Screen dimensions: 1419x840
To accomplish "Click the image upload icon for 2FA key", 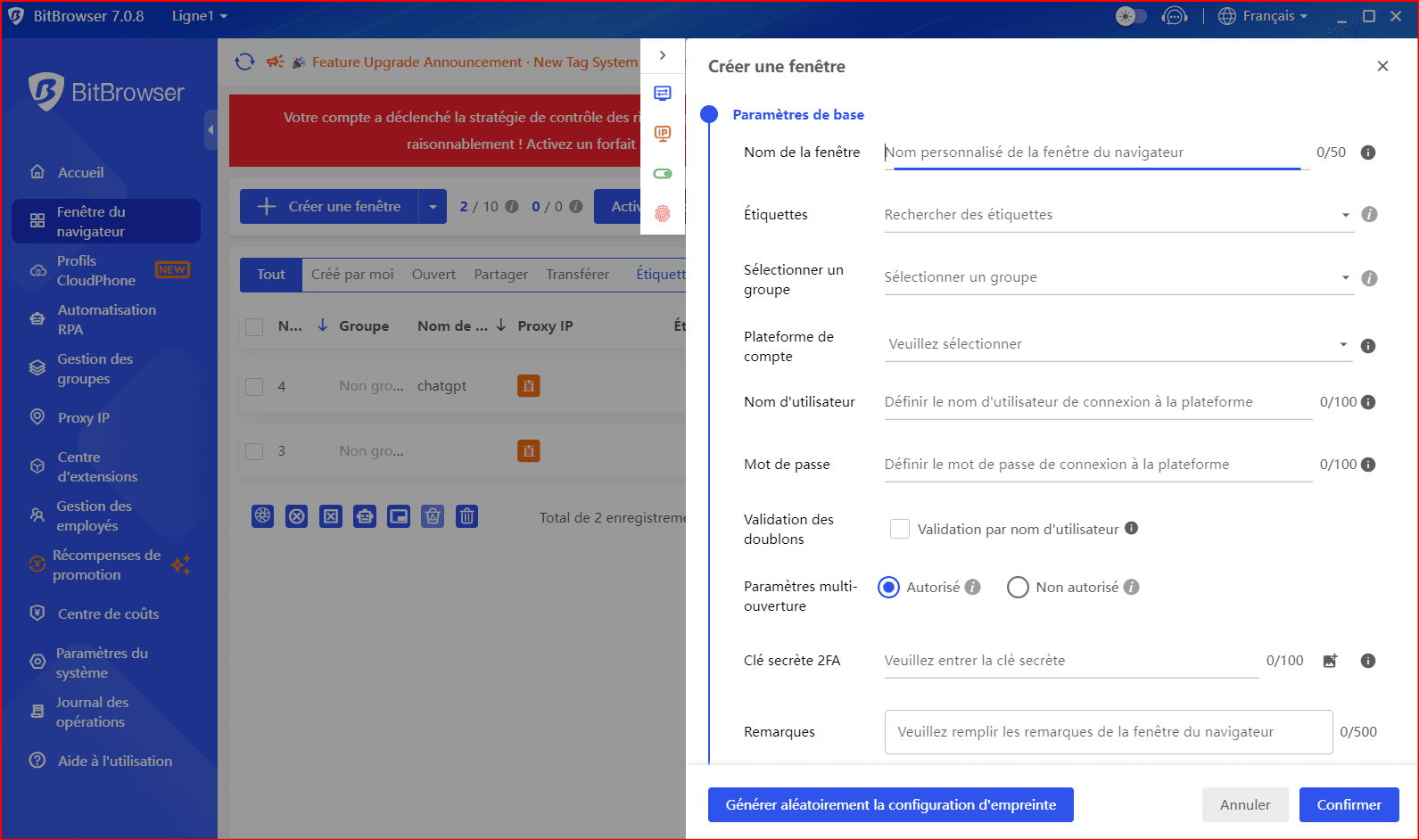I will [1330, 661].
